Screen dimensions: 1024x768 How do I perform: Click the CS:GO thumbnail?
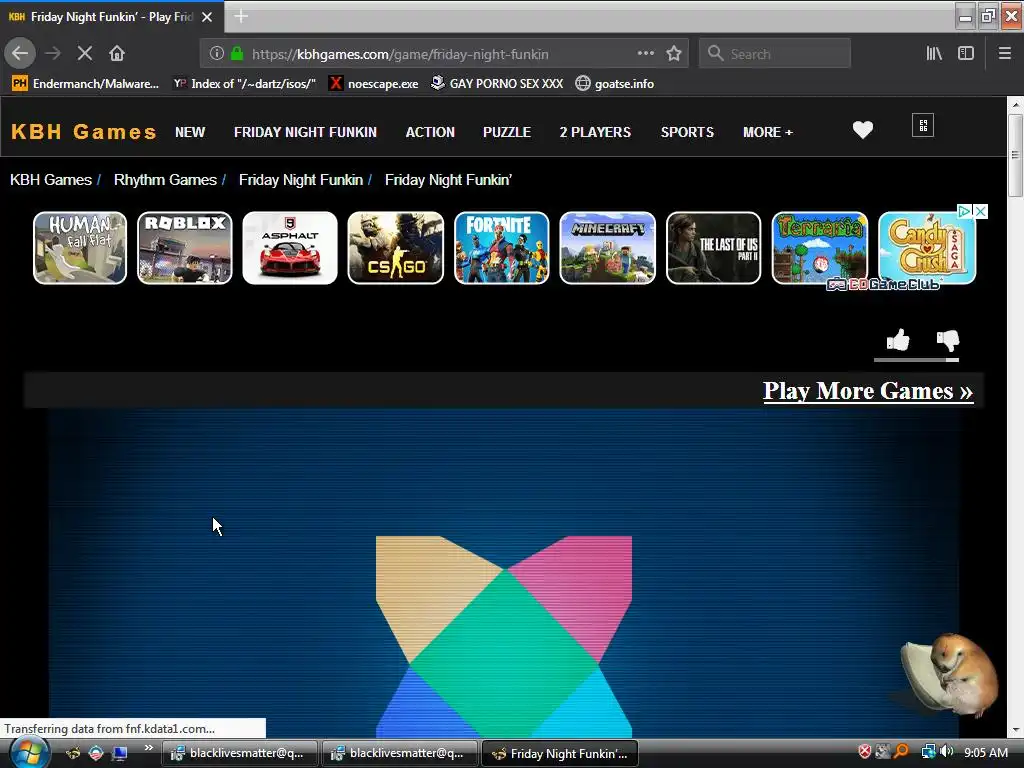tap(396, 248)
